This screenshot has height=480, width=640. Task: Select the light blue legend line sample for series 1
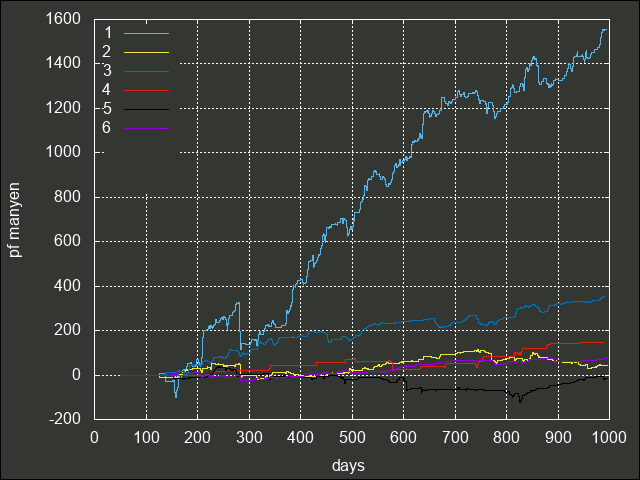[x=147, y=33]
